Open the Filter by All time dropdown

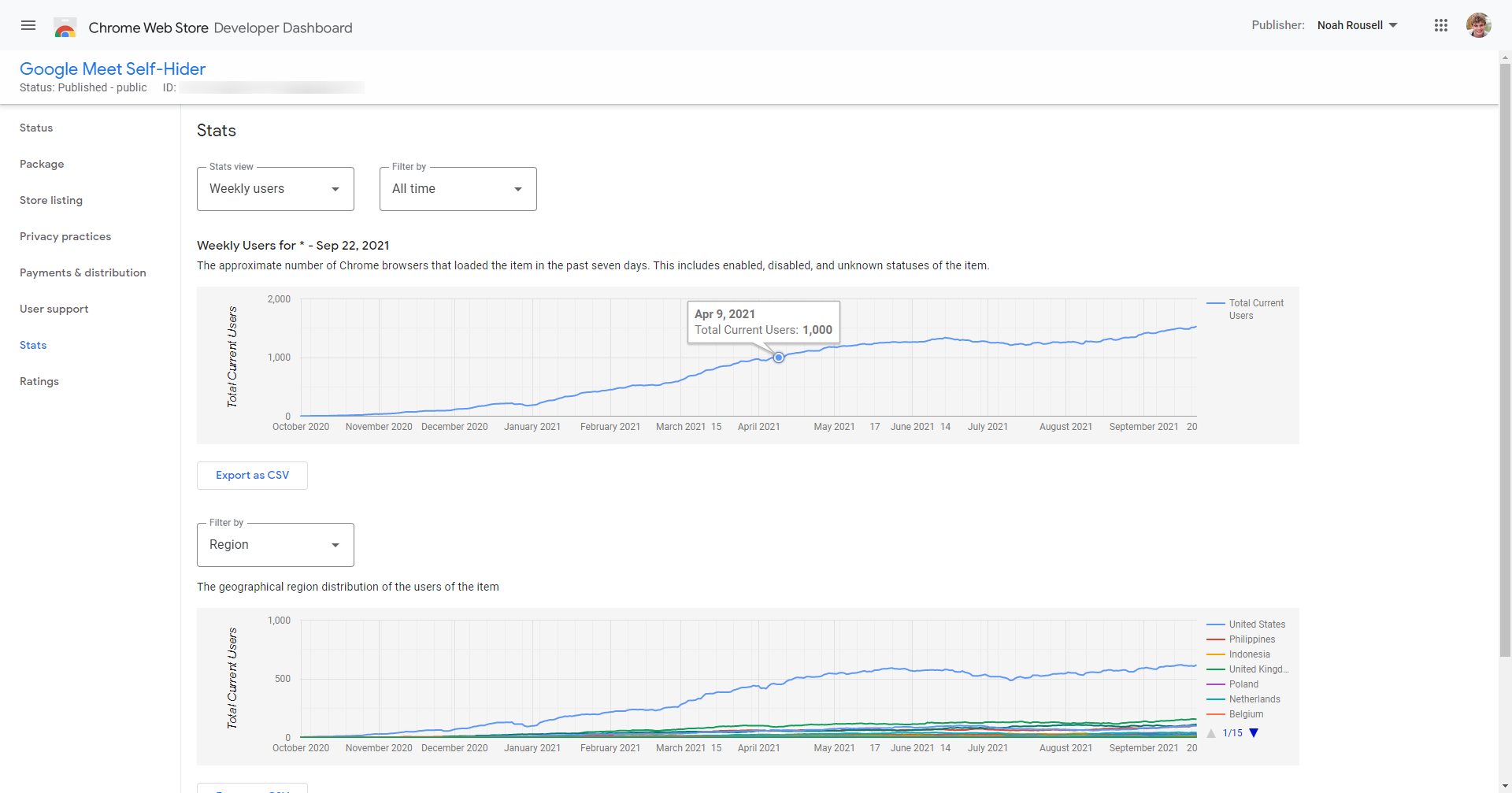pos(458,189)
